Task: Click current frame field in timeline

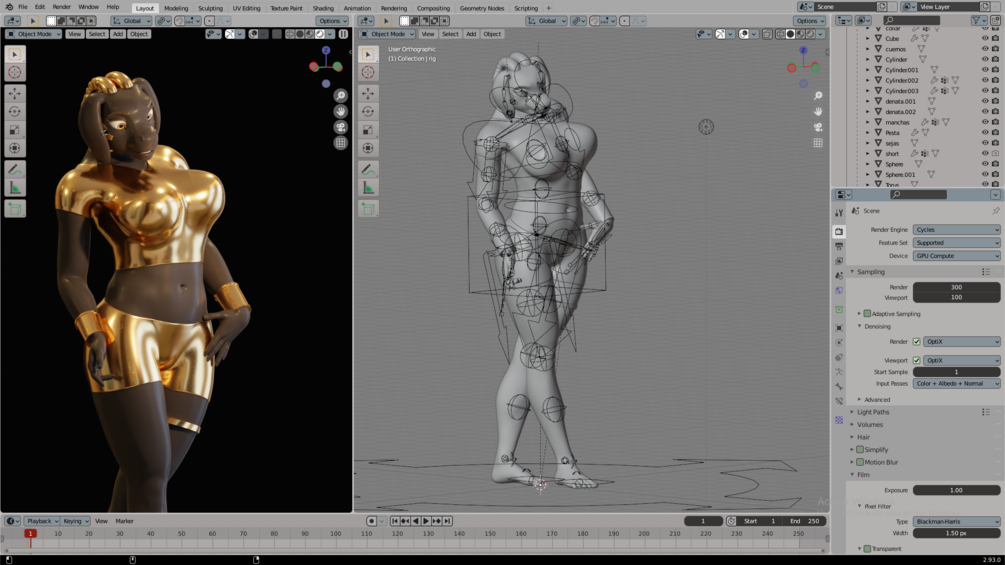Action: pyautogui.click(x=703, y=521)
